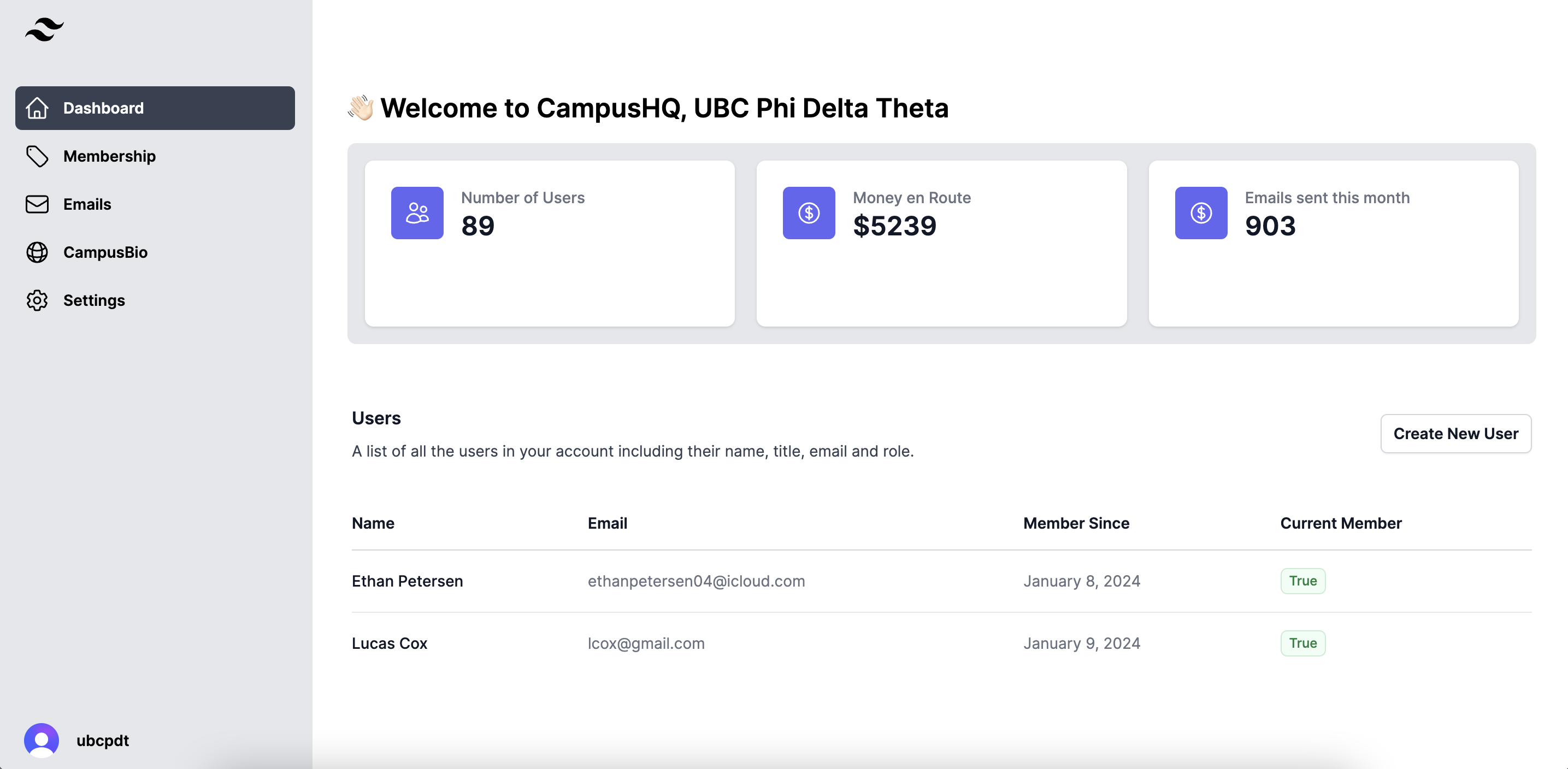1568x769 pixels.
Task: Click the dollar icon on Emails sent card
Action: click(1201, 213)
